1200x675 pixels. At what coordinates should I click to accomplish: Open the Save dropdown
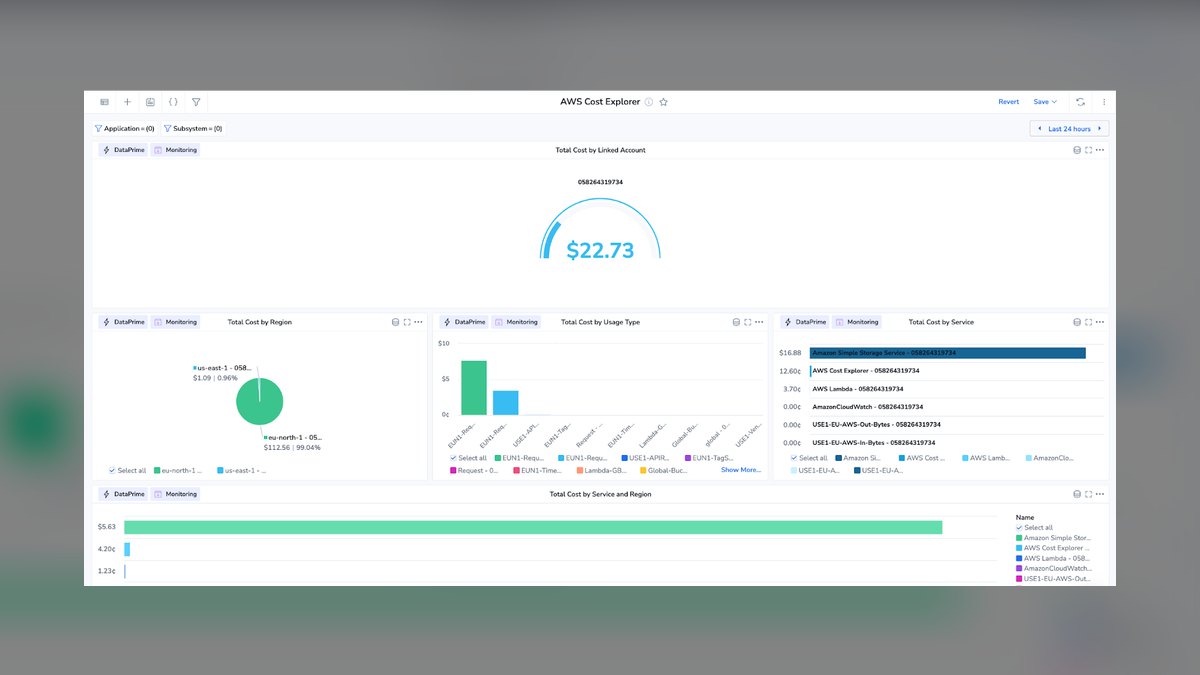tap(1045, 102)
